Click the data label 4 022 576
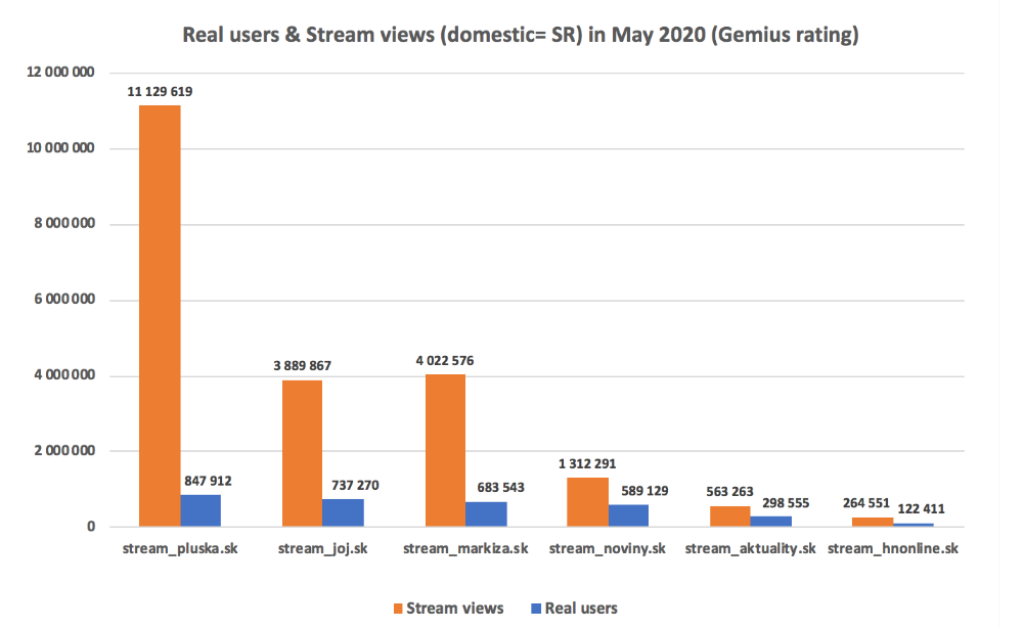1024x629 pixels. click(x=445, y=361)
